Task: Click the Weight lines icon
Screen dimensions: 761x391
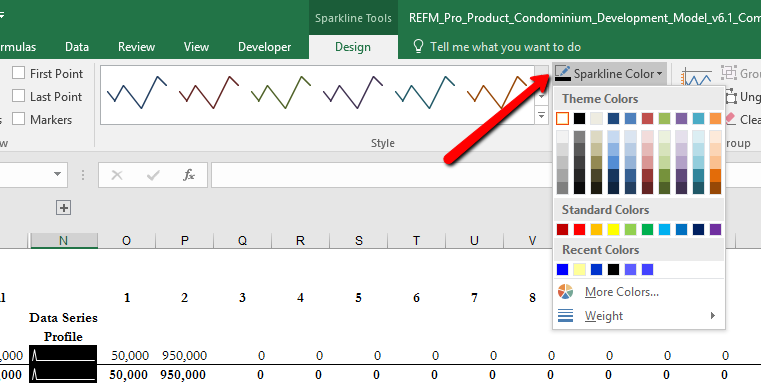Action: pyautogui.click(x=565, y=315)
